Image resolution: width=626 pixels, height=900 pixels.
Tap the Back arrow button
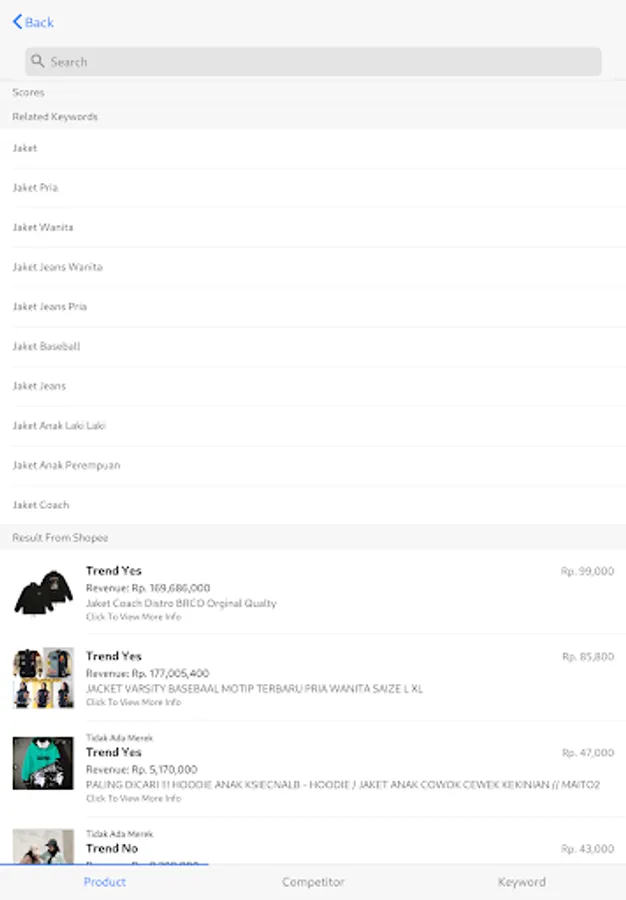point(32,22)
